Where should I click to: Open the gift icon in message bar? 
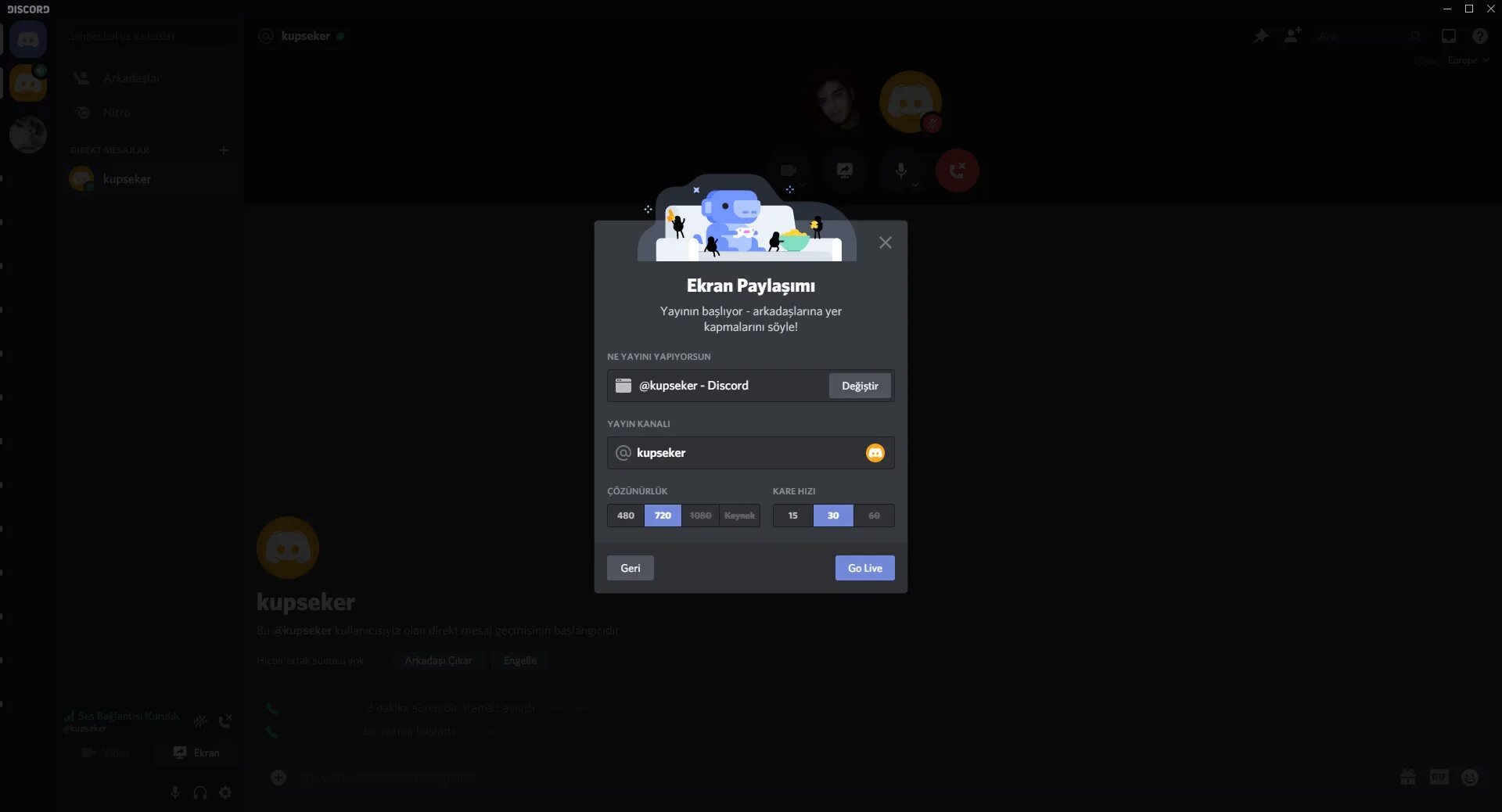coord(1408,778)
